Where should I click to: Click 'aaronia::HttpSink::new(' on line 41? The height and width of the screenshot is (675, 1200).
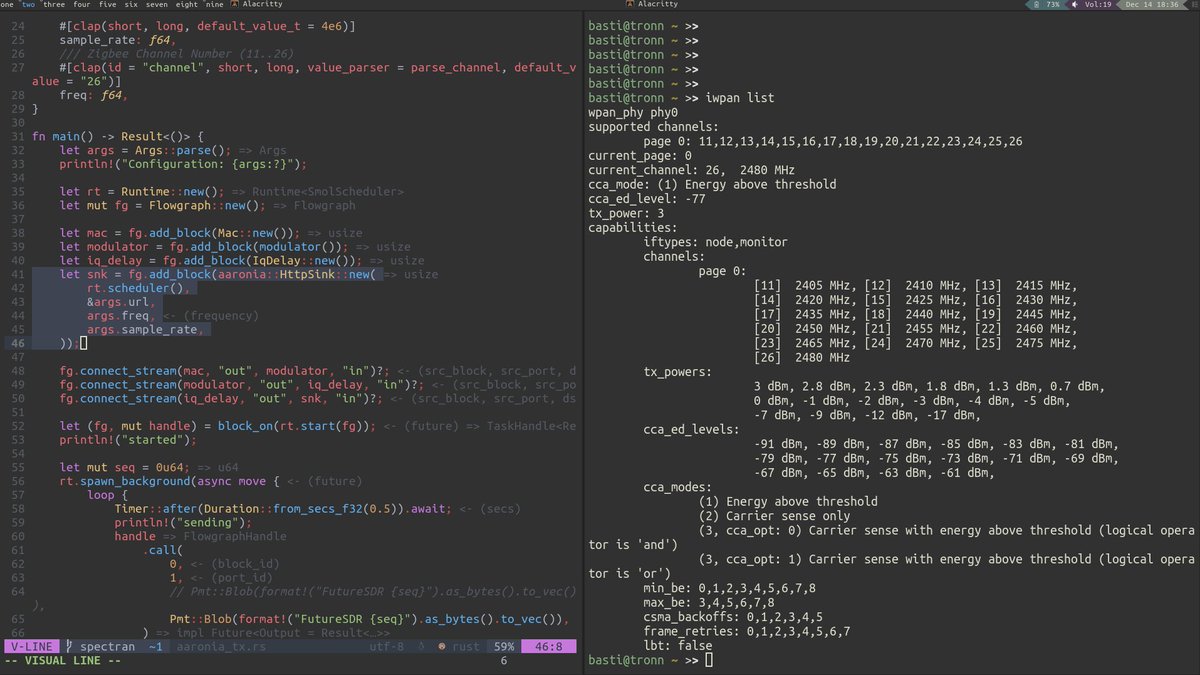coord(295,276)
